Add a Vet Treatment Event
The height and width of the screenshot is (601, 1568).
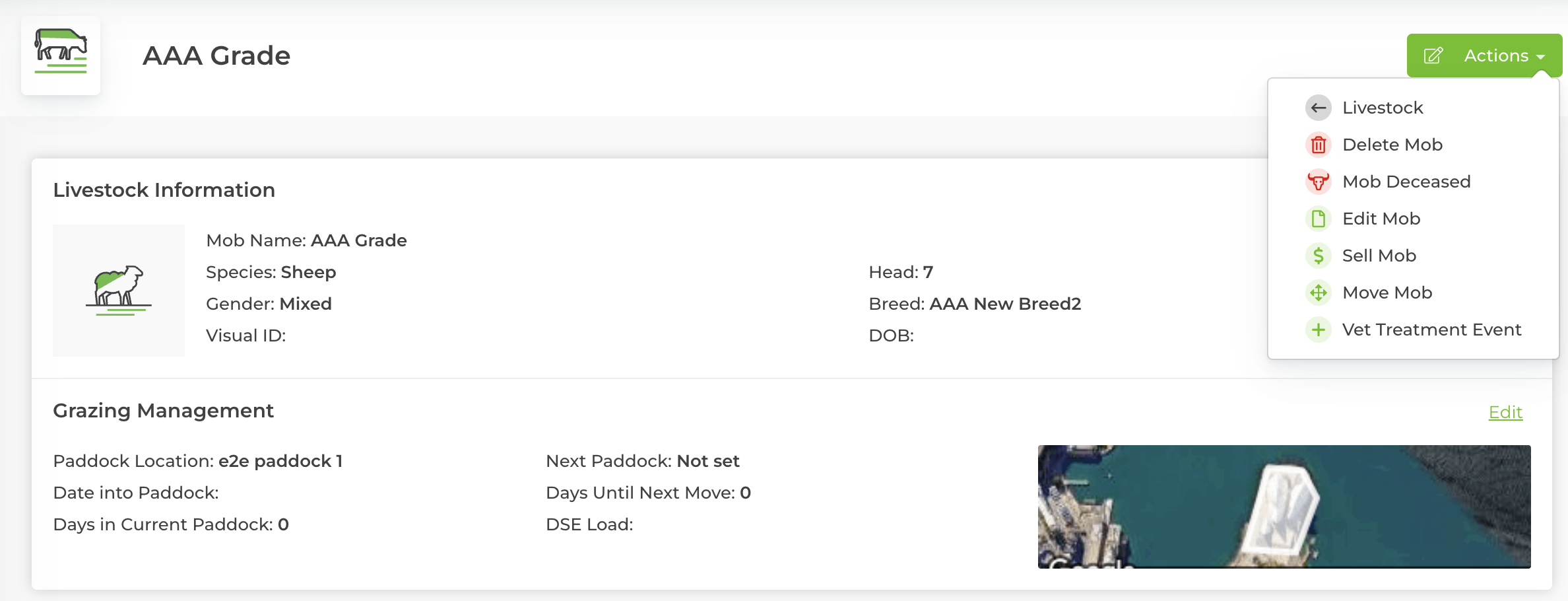(1431, 330)
